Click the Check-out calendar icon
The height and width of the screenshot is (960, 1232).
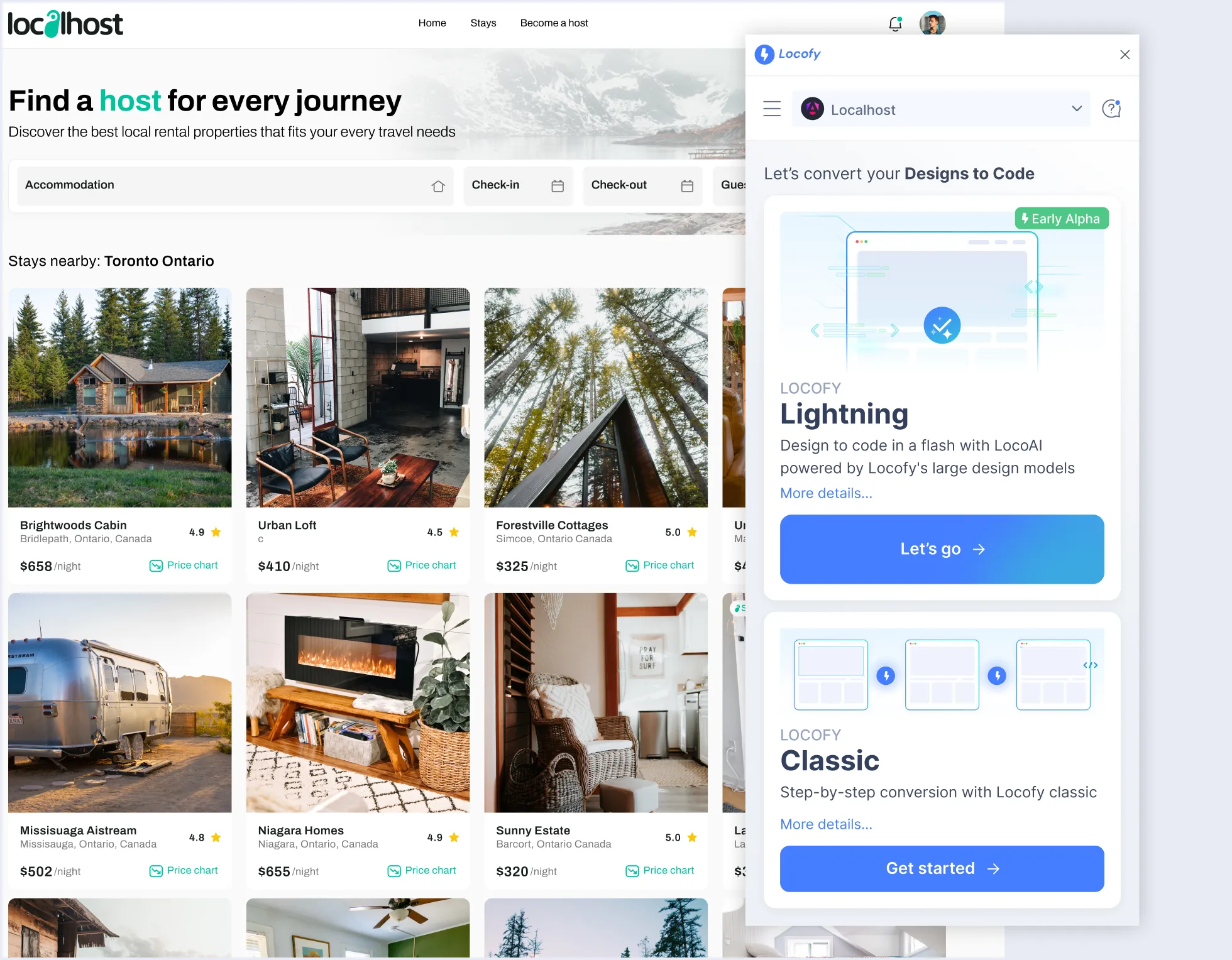point(687,186)
